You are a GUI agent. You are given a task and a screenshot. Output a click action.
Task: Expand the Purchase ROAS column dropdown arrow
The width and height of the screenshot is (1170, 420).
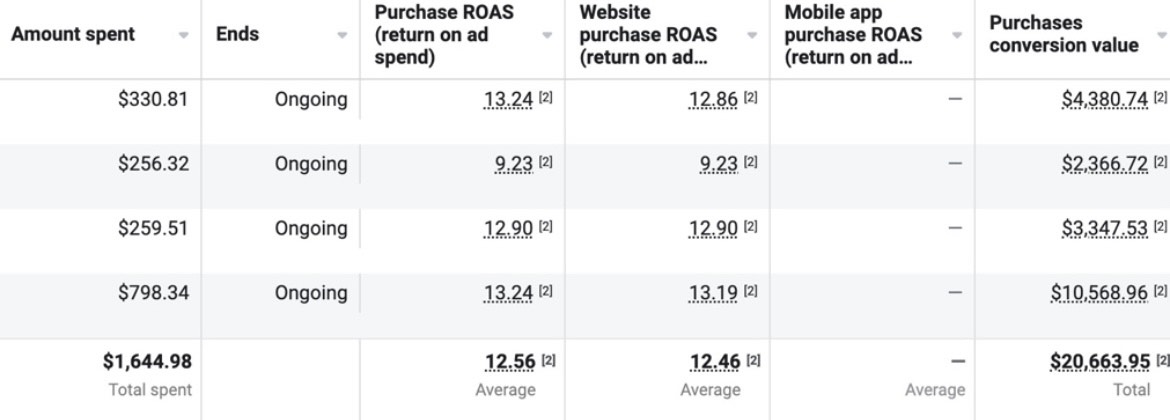click(x=547, y=35)
